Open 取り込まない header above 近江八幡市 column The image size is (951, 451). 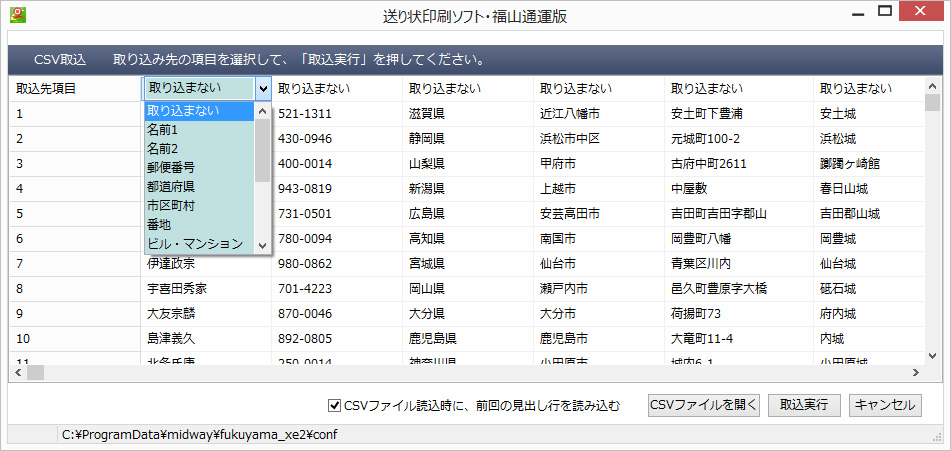coord(599,89)
